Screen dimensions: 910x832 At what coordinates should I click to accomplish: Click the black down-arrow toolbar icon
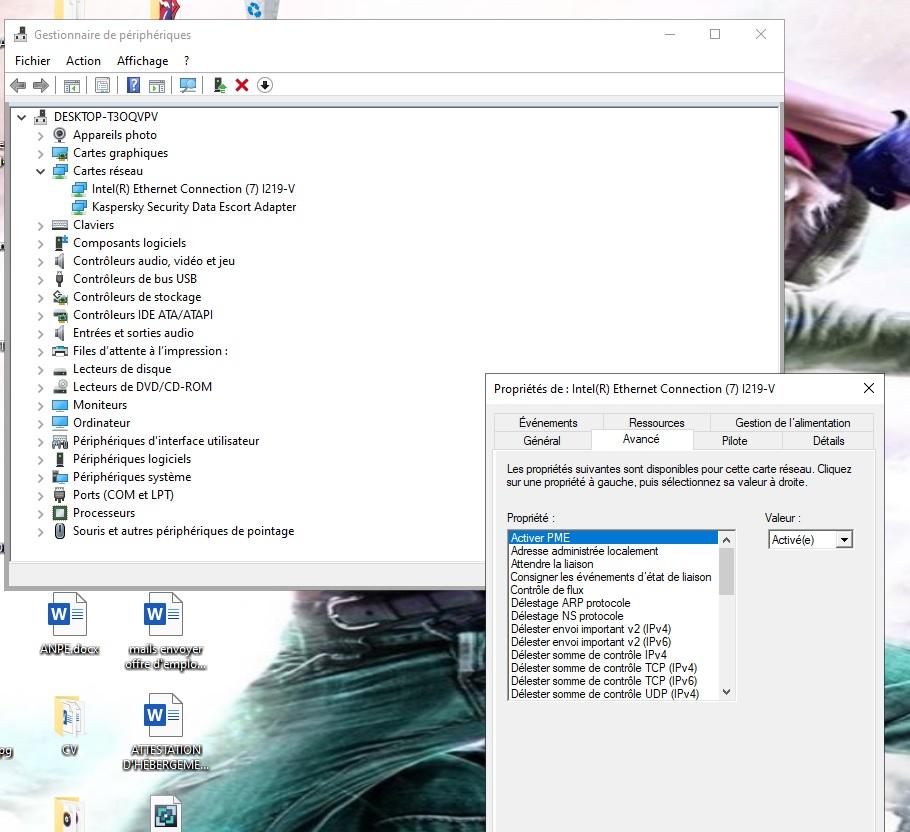pyautogui.click(x=265, y=86)
